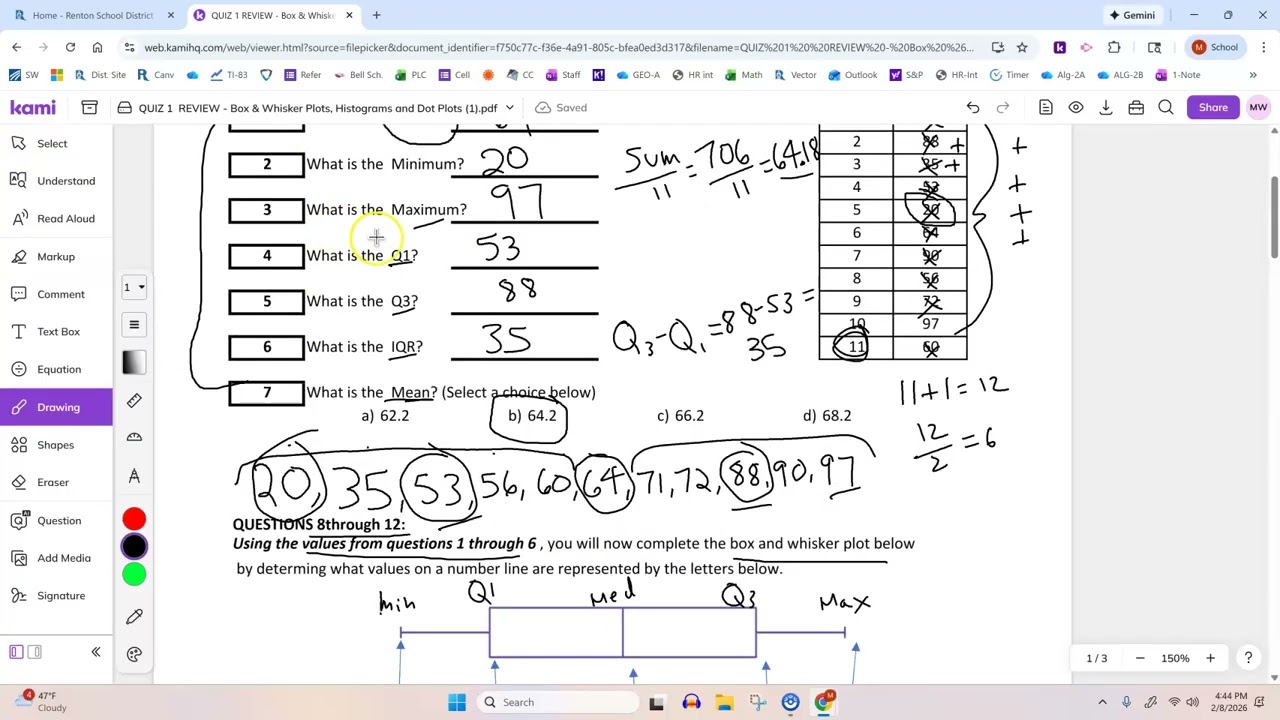Switch to two-panel sidebar layout
This screenshot has height=720, width=1280.
point(34,652)
